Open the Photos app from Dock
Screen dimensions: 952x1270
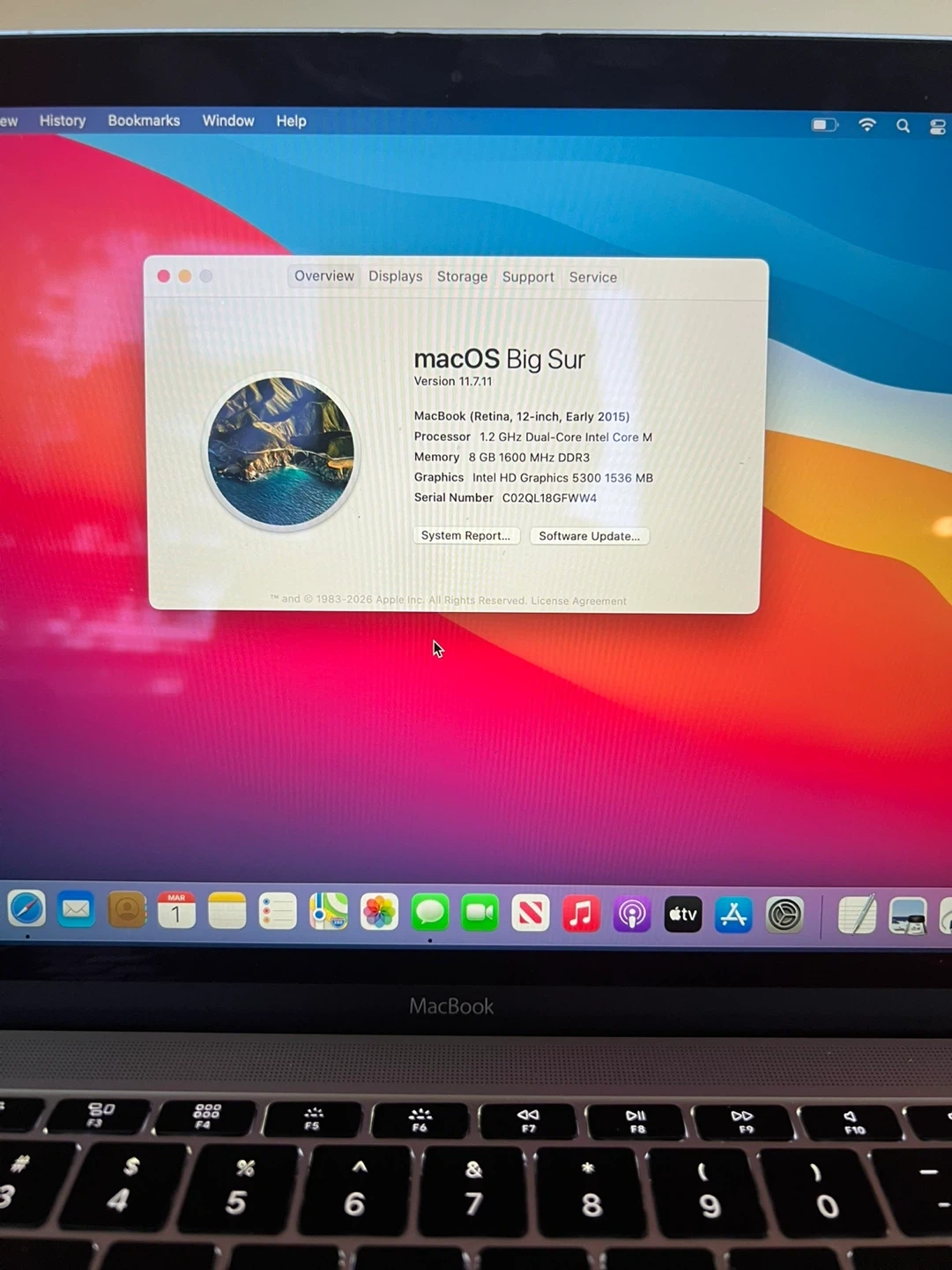tap(379, 913)
